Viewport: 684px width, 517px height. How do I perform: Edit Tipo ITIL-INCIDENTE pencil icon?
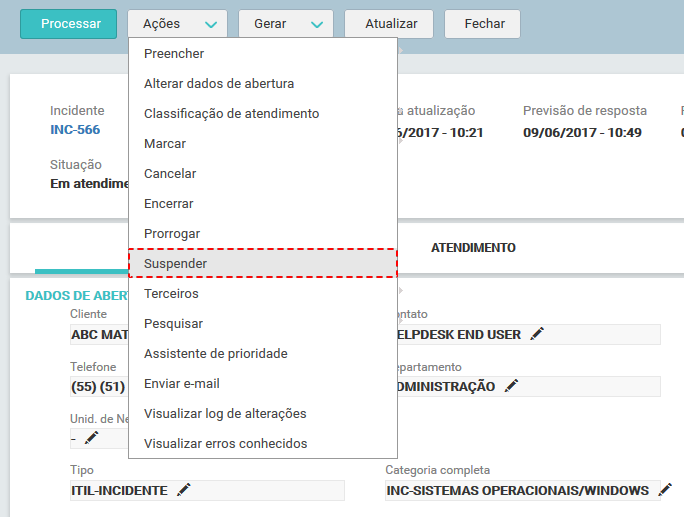184,490
